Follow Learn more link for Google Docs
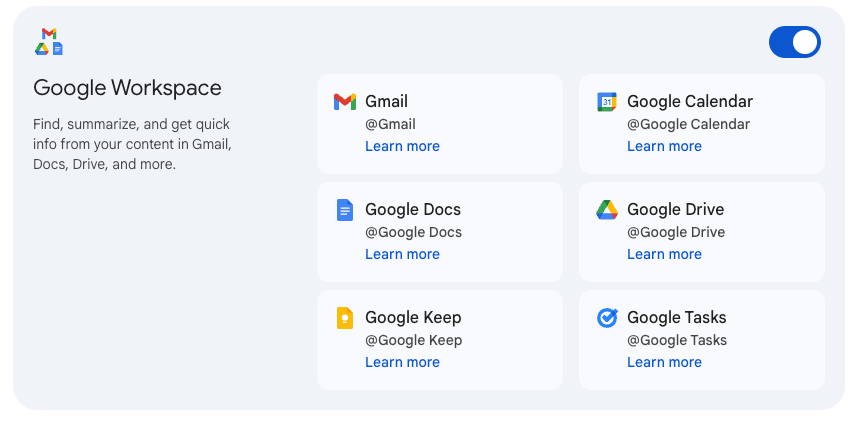The image size is (860, 421). 402,254
